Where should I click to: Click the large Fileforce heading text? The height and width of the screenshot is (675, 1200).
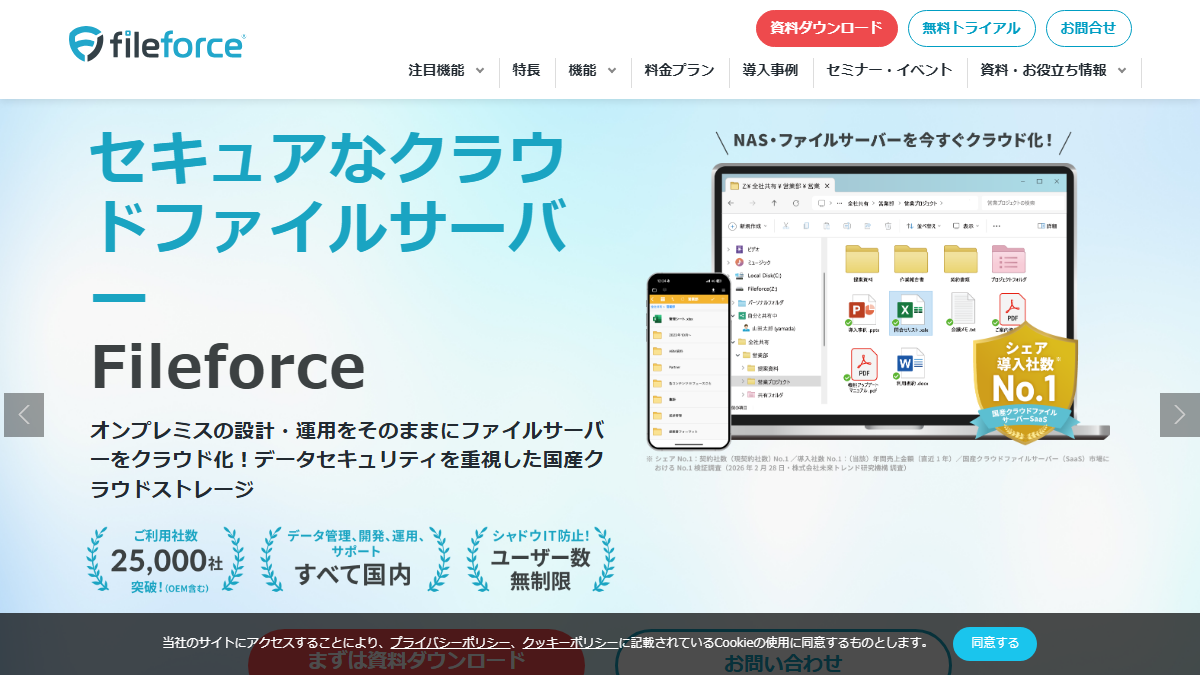(x=228, y=366)
